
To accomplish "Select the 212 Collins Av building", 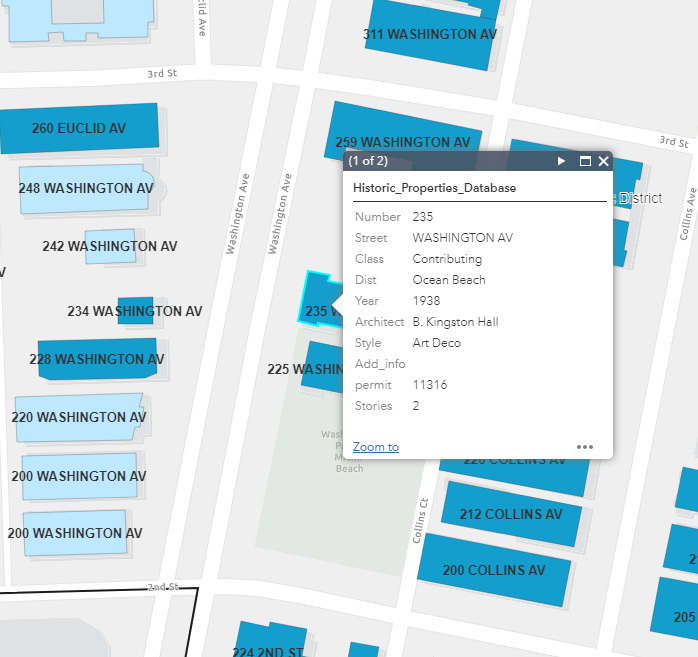I will click(512, 514).
